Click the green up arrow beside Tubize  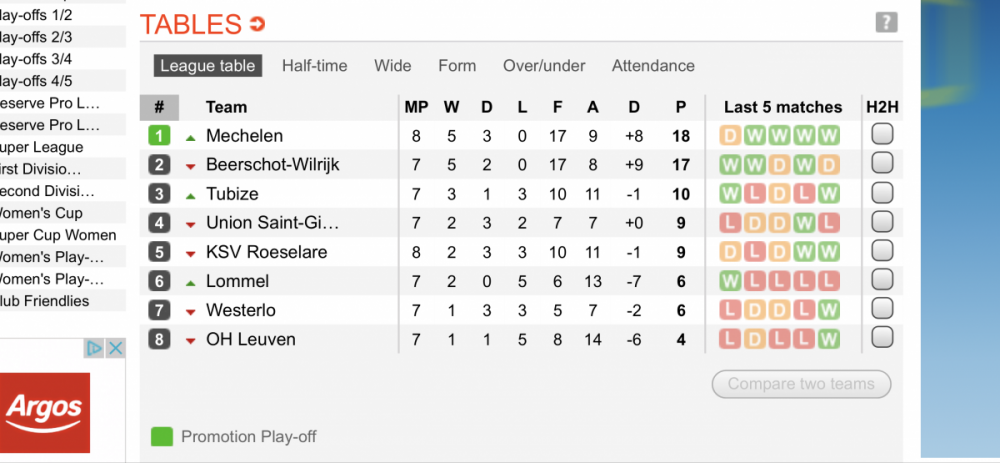point(190,196)
